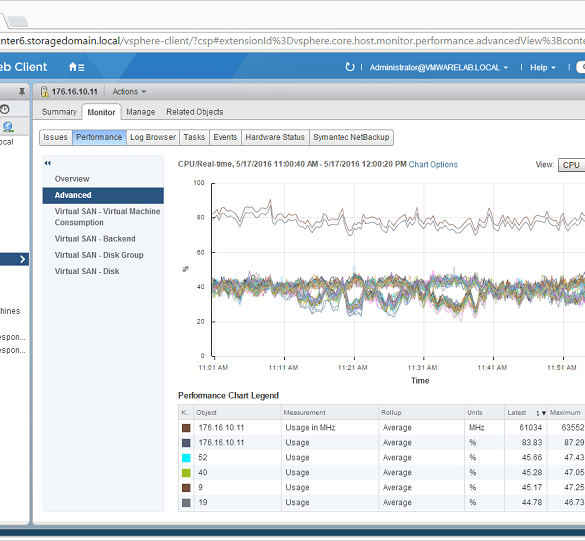Click object '19' in legend

(203, 502)
